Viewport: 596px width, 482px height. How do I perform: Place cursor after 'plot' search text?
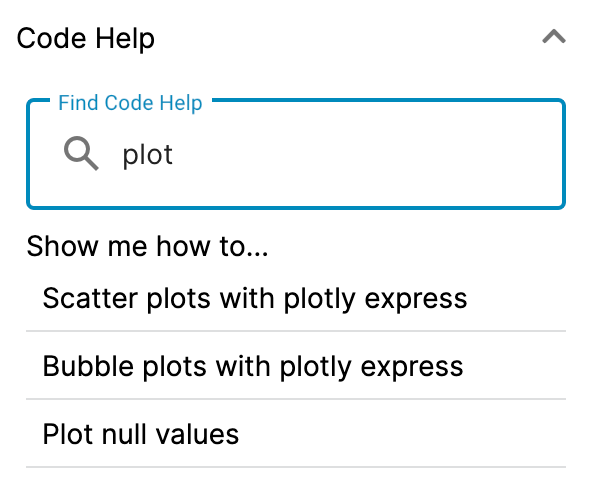[174, 155]
